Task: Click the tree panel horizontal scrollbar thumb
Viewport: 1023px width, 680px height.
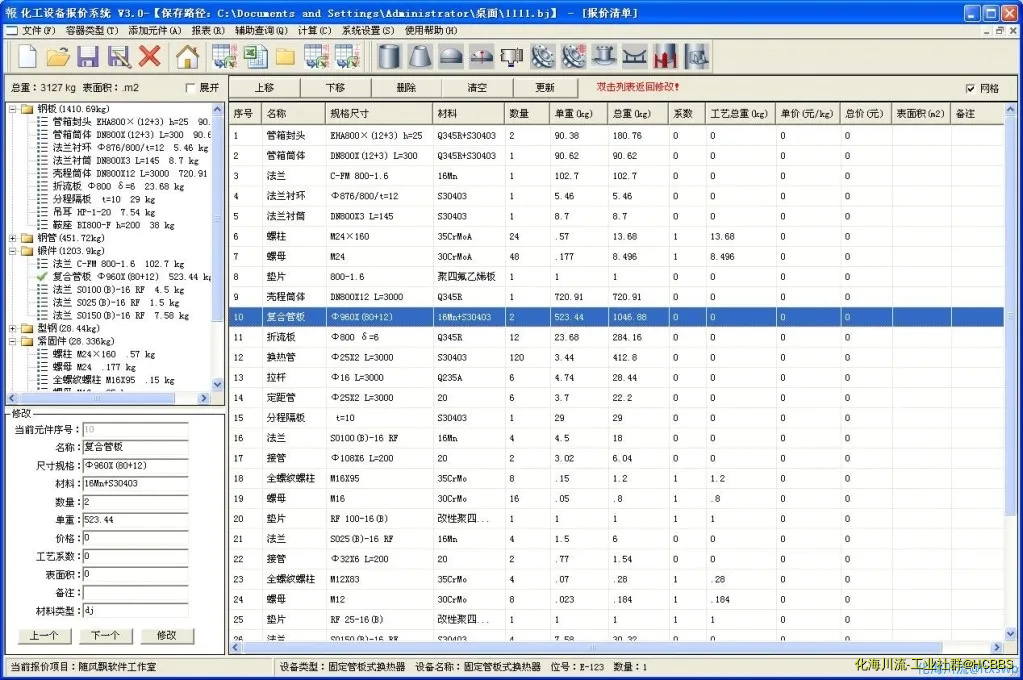Action: [x=97, y=397]
